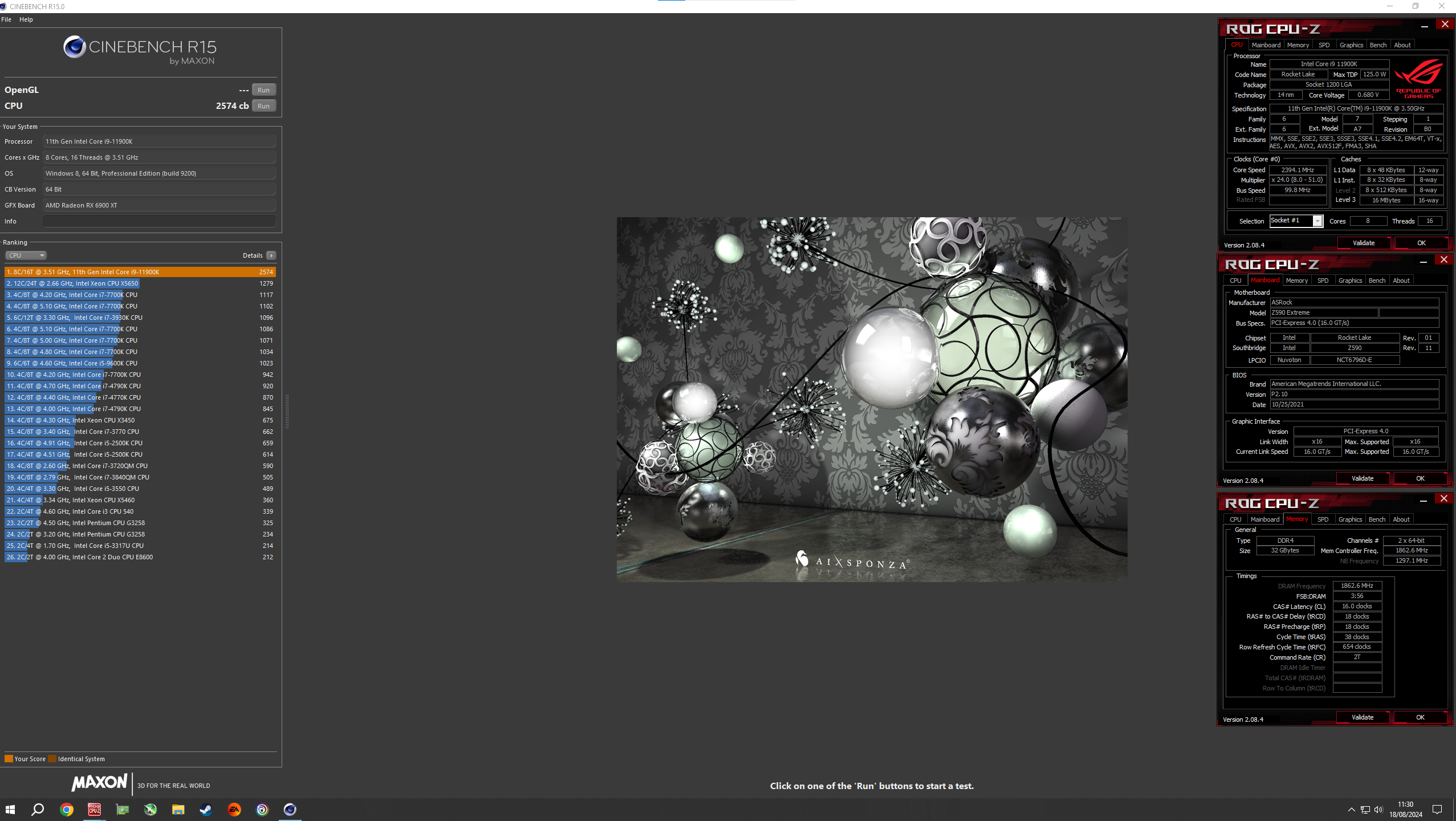The image size is (1456, 821).
Task: Open taskbar clock showing 11:30
Action: pyautogui.click(x=1405, y=810)
